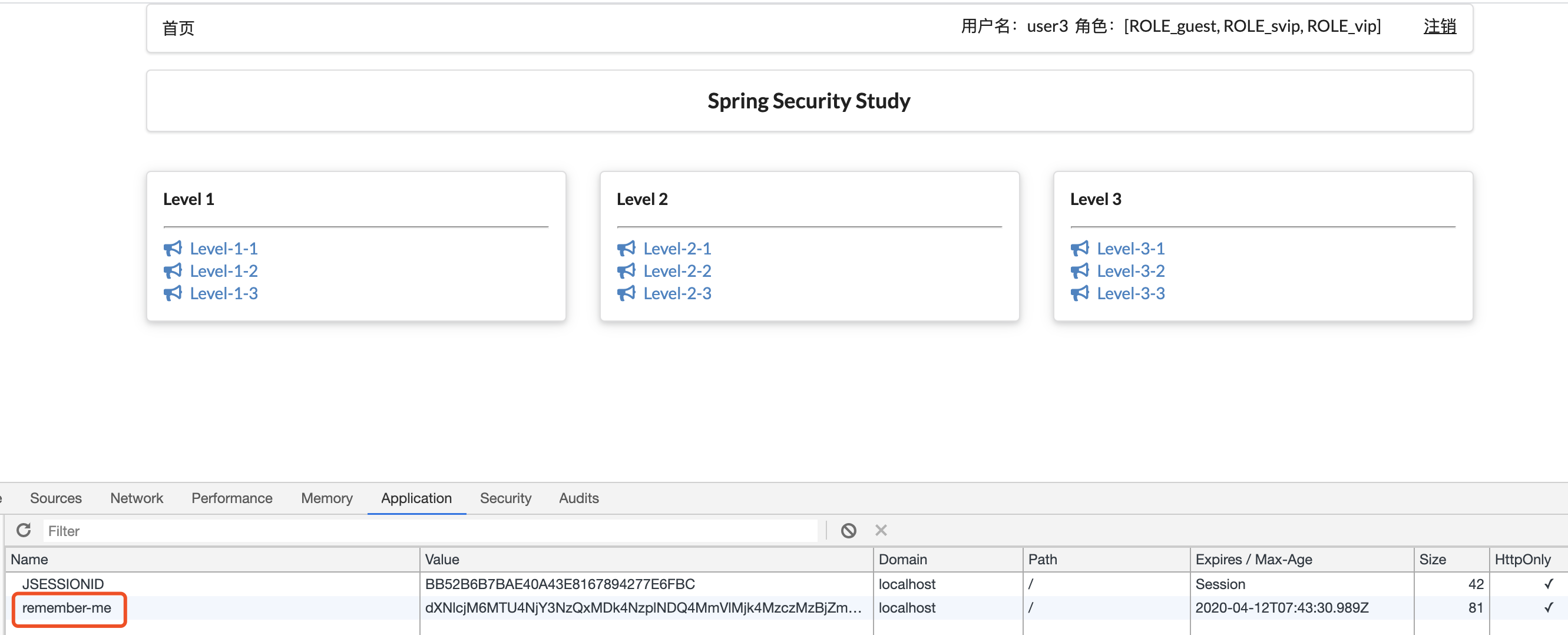Viewport: 1568px width, 635px height.
Task: Sort cookies by Size column header
Action: pyautogui.click(x=1452, y=560)
